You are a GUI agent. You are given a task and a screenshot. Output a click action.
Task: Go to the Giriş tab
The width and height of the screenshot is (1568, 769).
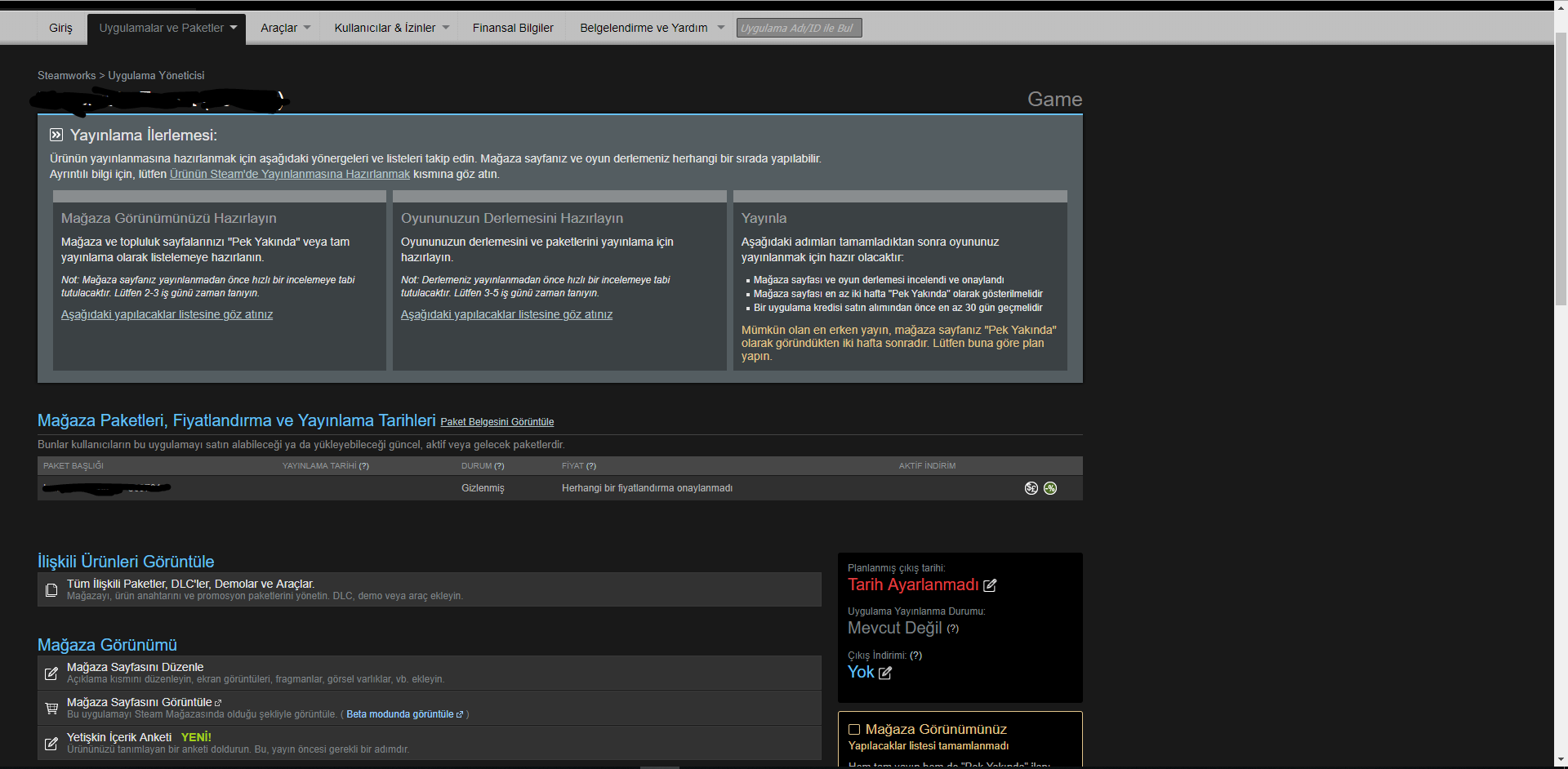[x=60, y=28]
